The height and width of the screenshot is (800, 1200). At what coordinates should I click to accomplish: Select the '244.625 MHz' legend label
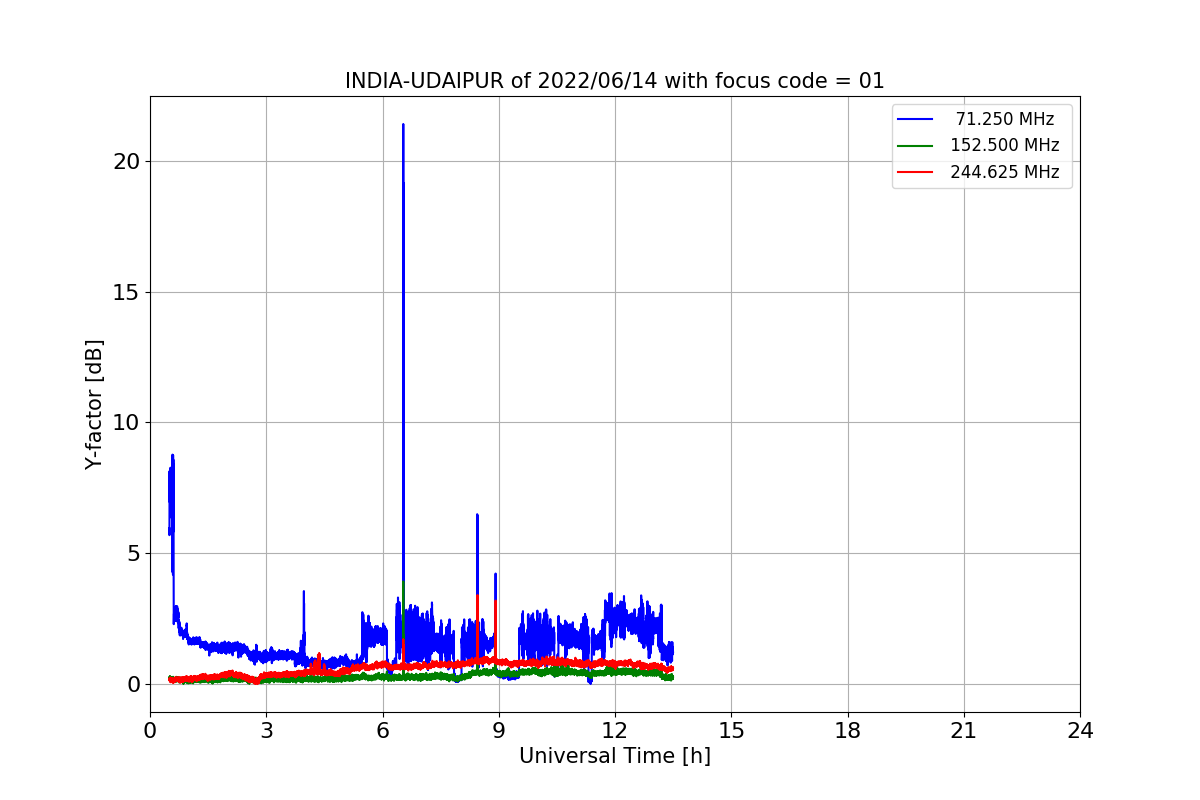[x=1005, y=172]
